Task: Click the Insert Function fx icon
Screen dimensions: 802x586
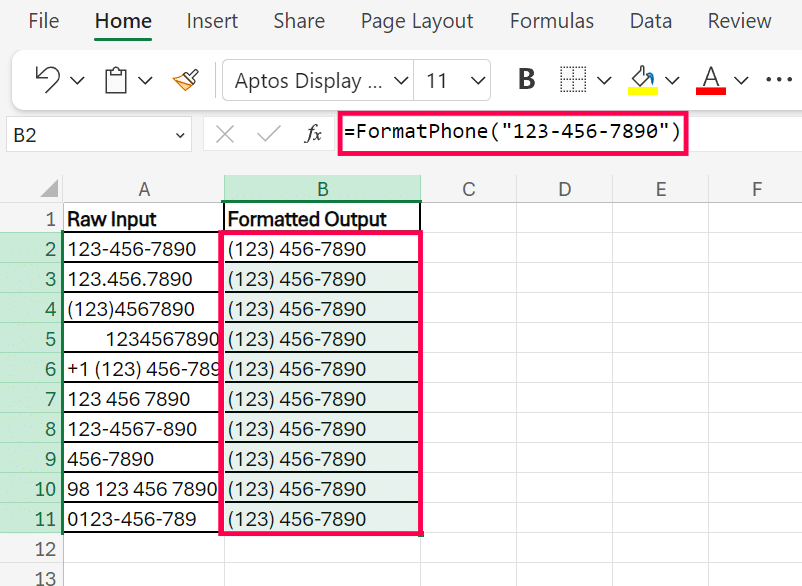Action: click(x=313, y=134)
